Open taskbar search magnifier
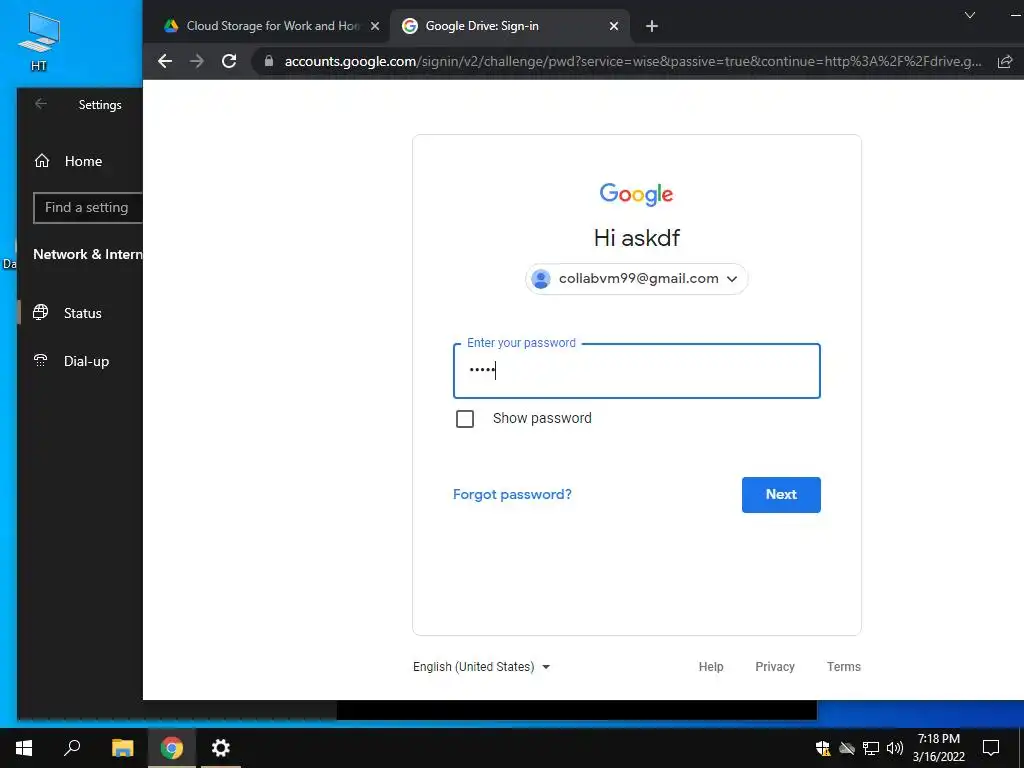The image size is (1024, 768). pyautogui.click(x=72, y=748)
